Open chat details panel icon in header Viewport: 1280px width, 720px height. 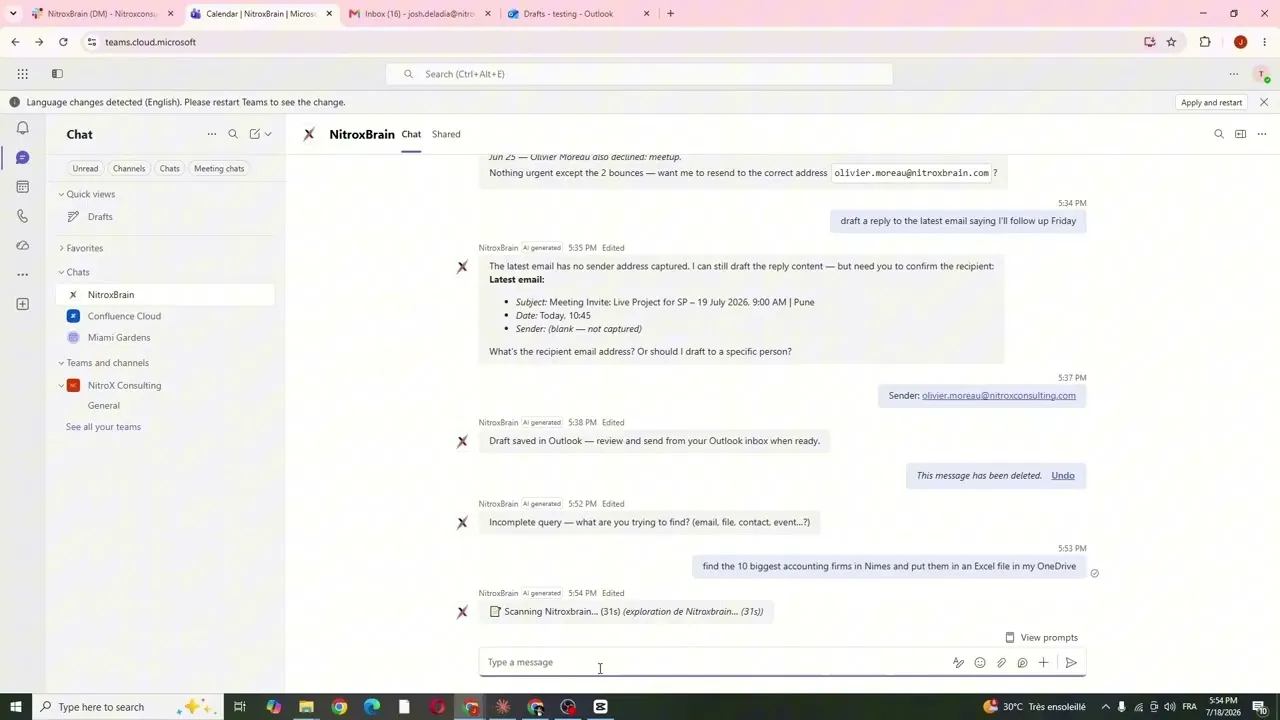click(1240, 134)
